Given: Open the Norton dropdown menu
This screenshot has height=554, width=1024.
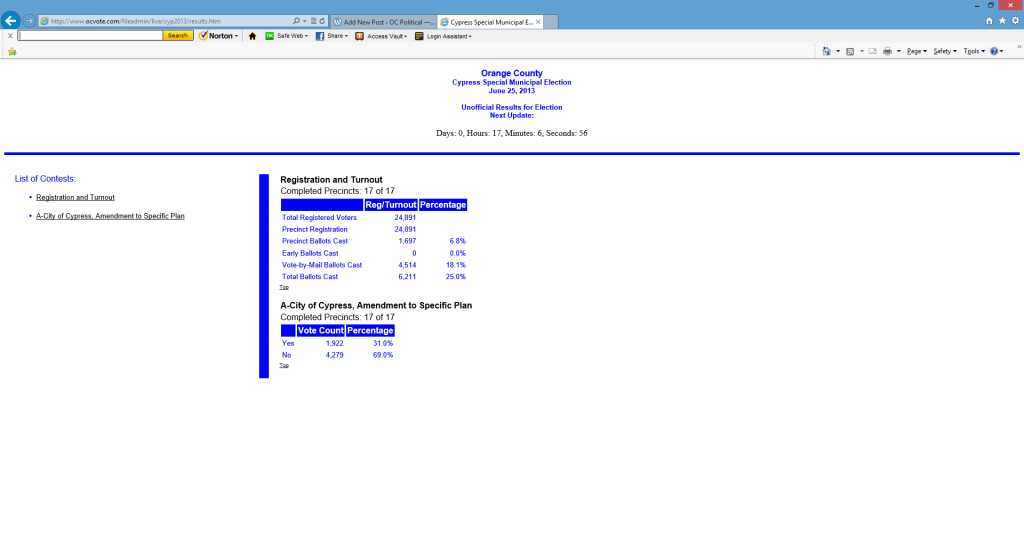Looking at the screenshot, I should [219, 36].
